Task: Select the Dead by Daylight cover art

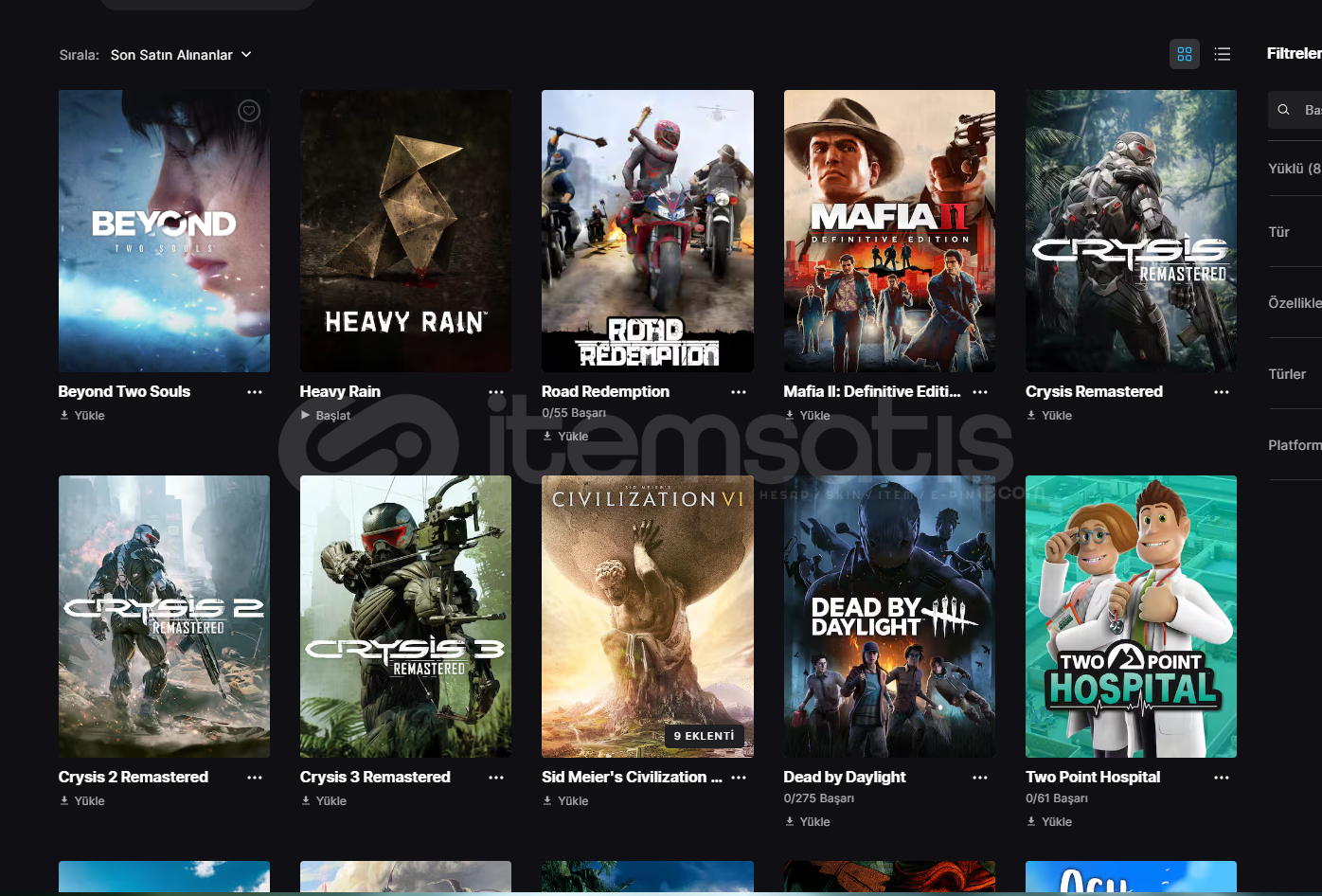Action: pyautogui.click(x=889, y=617)
